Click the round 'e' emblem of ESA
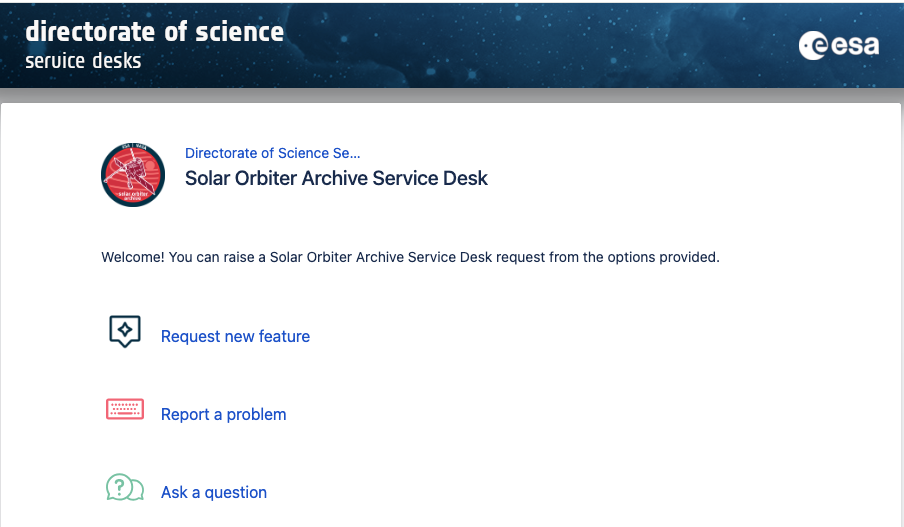This screenshot has height=527, width=904. click(813, 46)
